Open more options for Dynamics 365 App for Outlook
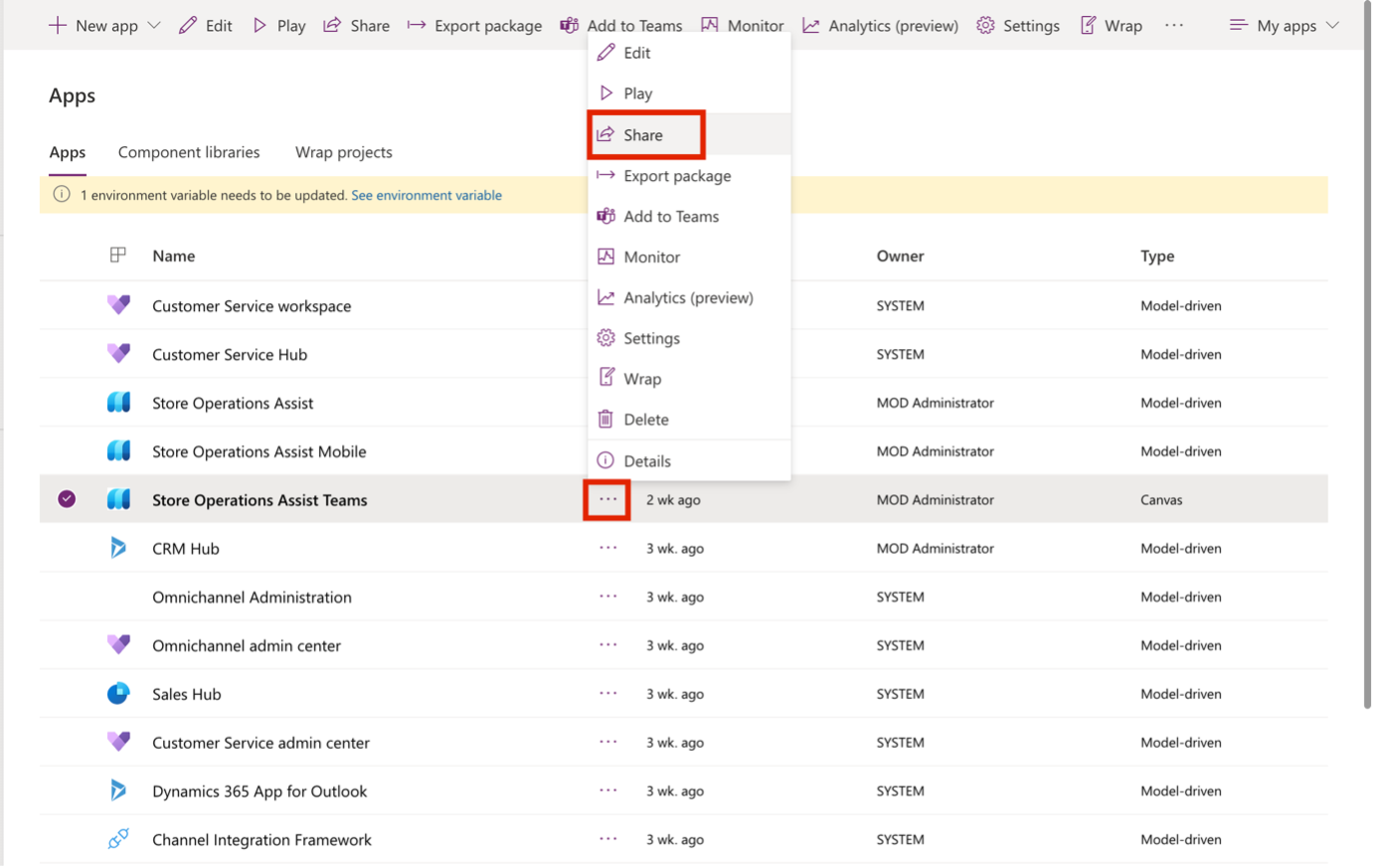Image resolution: width=1376 pixels, height=868 pixels. (607, 790)
